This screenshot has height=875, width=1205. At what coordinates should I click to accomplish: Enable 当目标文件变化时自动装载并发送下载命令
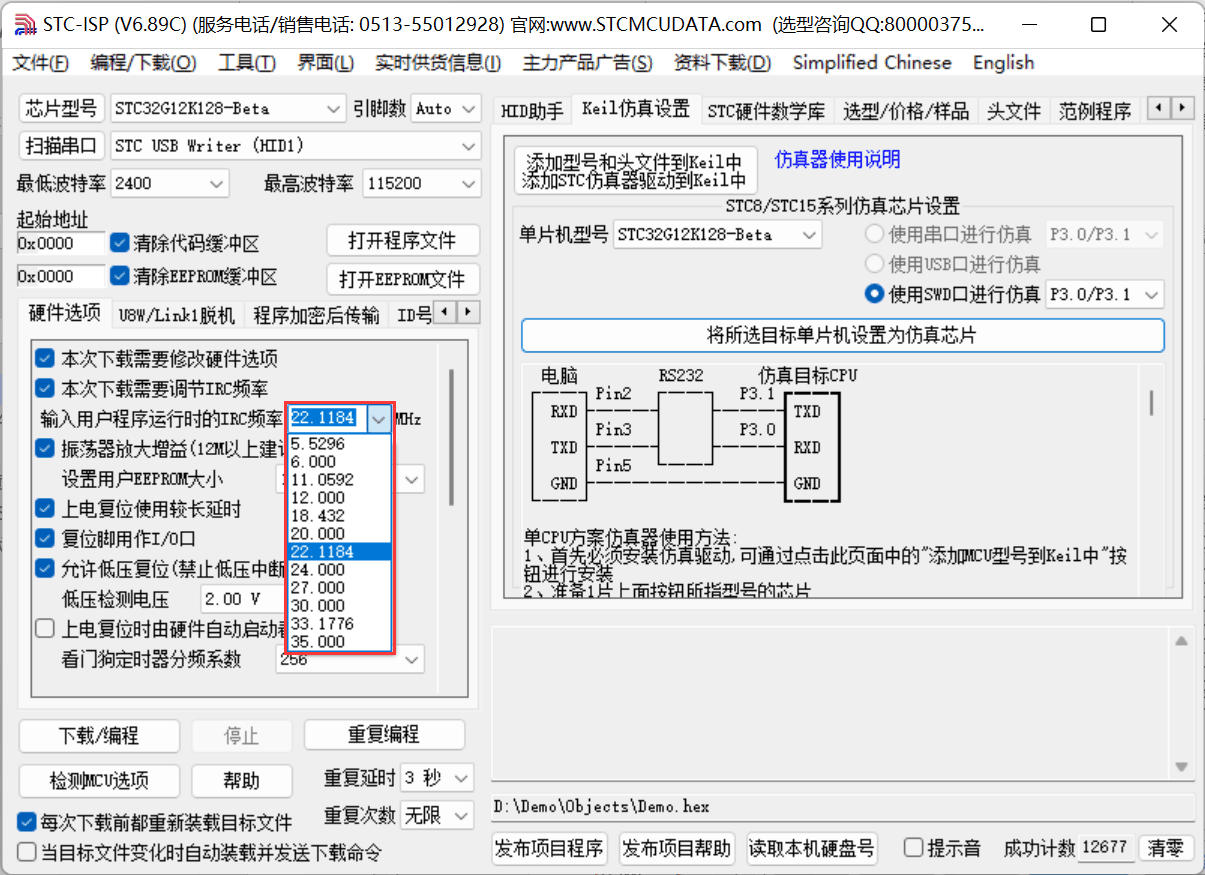pyautogui.click(x=27, y=852)
